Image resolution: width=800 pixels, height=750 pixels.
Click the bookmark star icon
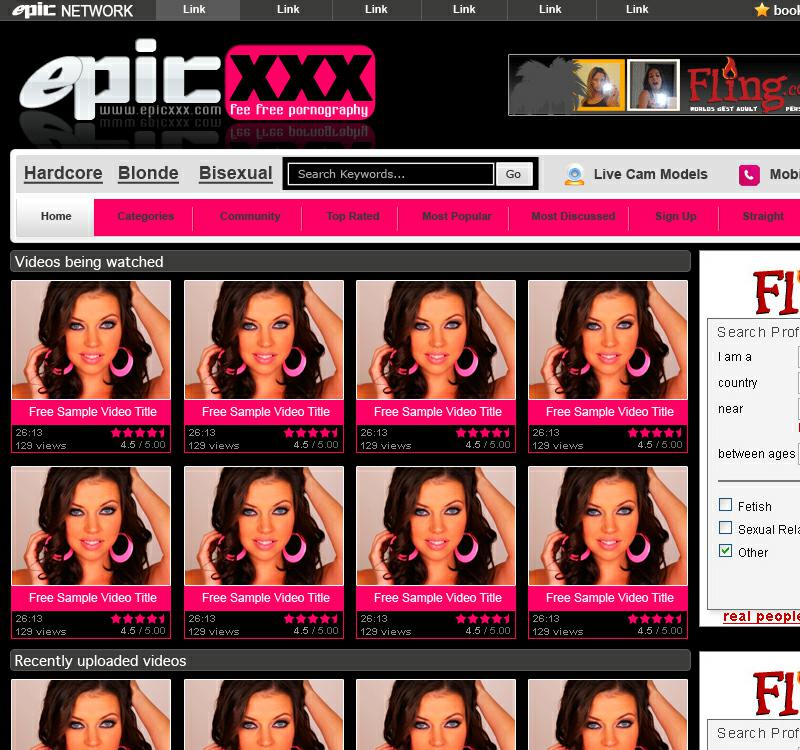click(762, 10)
